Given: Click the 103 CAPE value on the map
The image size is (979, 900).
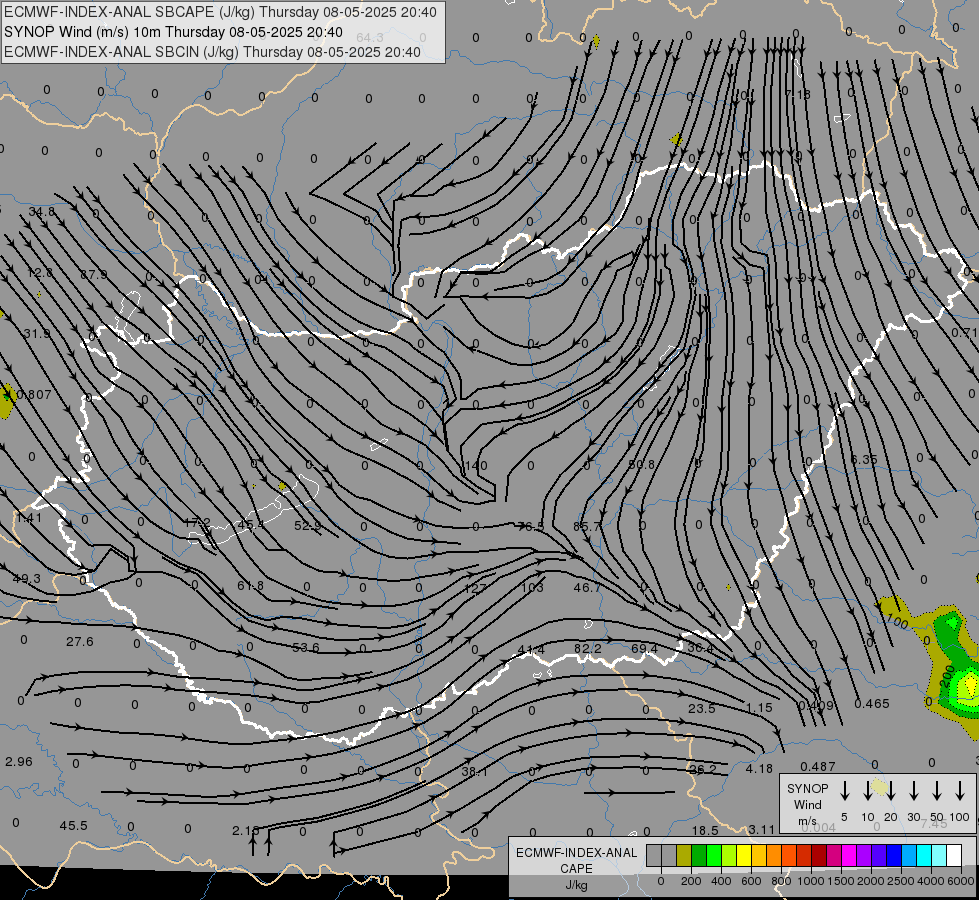Looking at the screenshot, I should [x=532, y=587].
